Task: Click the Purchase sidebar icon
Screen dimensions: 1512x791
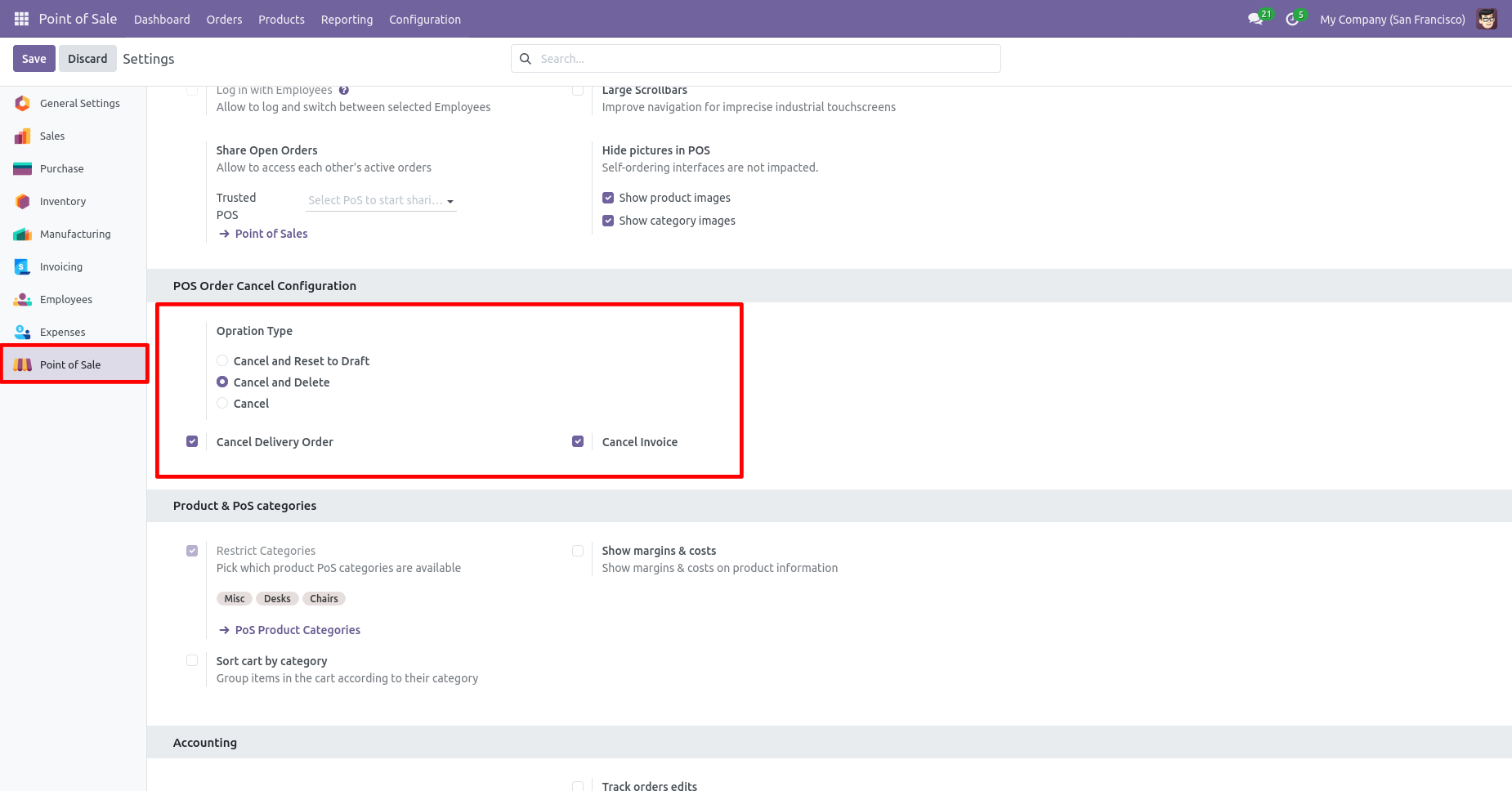Action: [23, 168]
